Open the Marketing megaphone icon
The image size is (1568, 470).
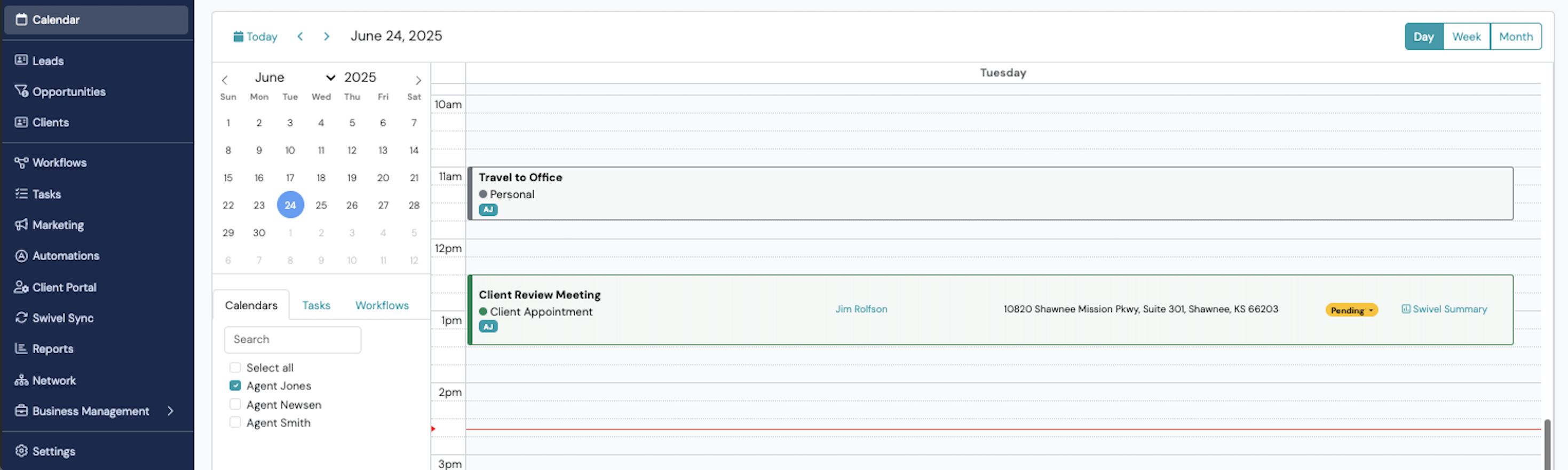[x=21, y=225]
